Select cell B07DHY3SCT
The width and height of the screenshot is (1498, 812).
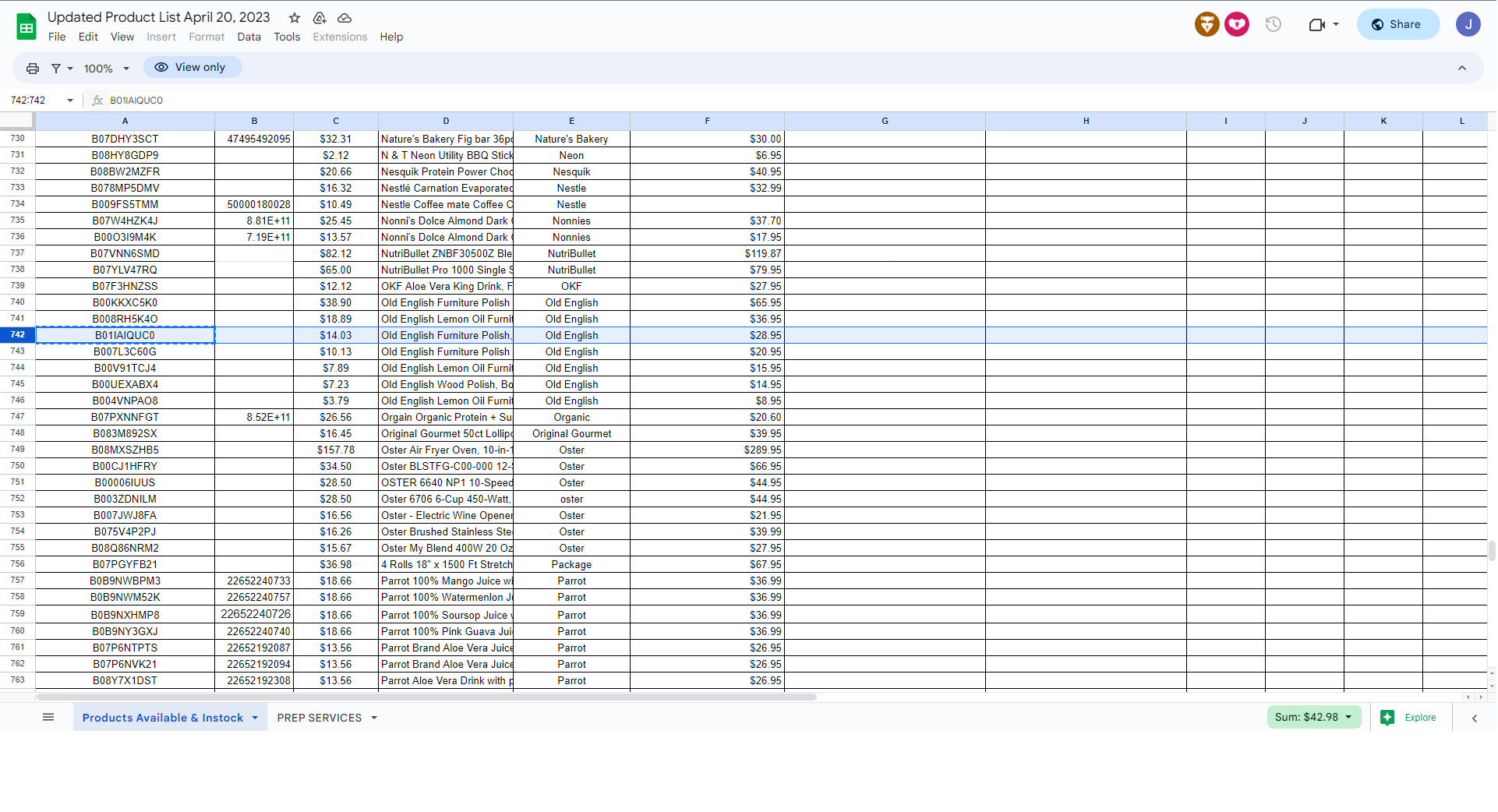(125, 139)
